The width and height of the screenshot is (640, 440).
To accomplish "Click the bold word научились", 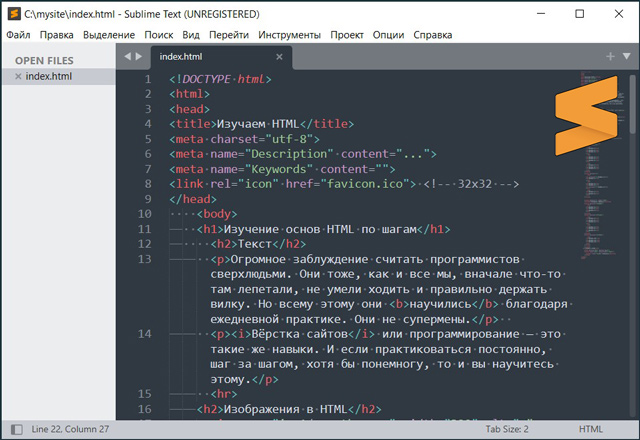I will 440,304.
